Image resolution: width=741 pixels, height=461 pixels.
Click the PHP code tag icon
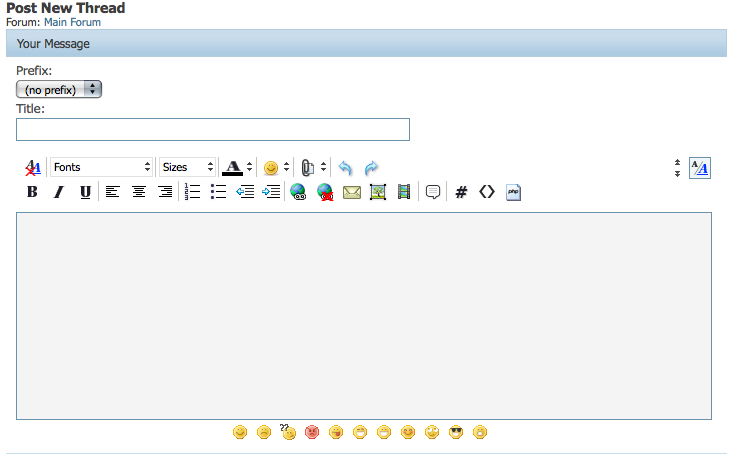[514, 192]
